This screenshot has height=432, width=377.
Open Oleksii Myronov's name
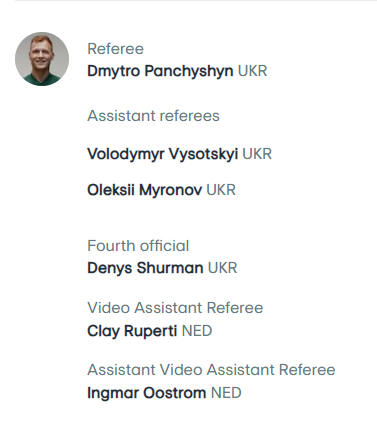coord(145,190)
